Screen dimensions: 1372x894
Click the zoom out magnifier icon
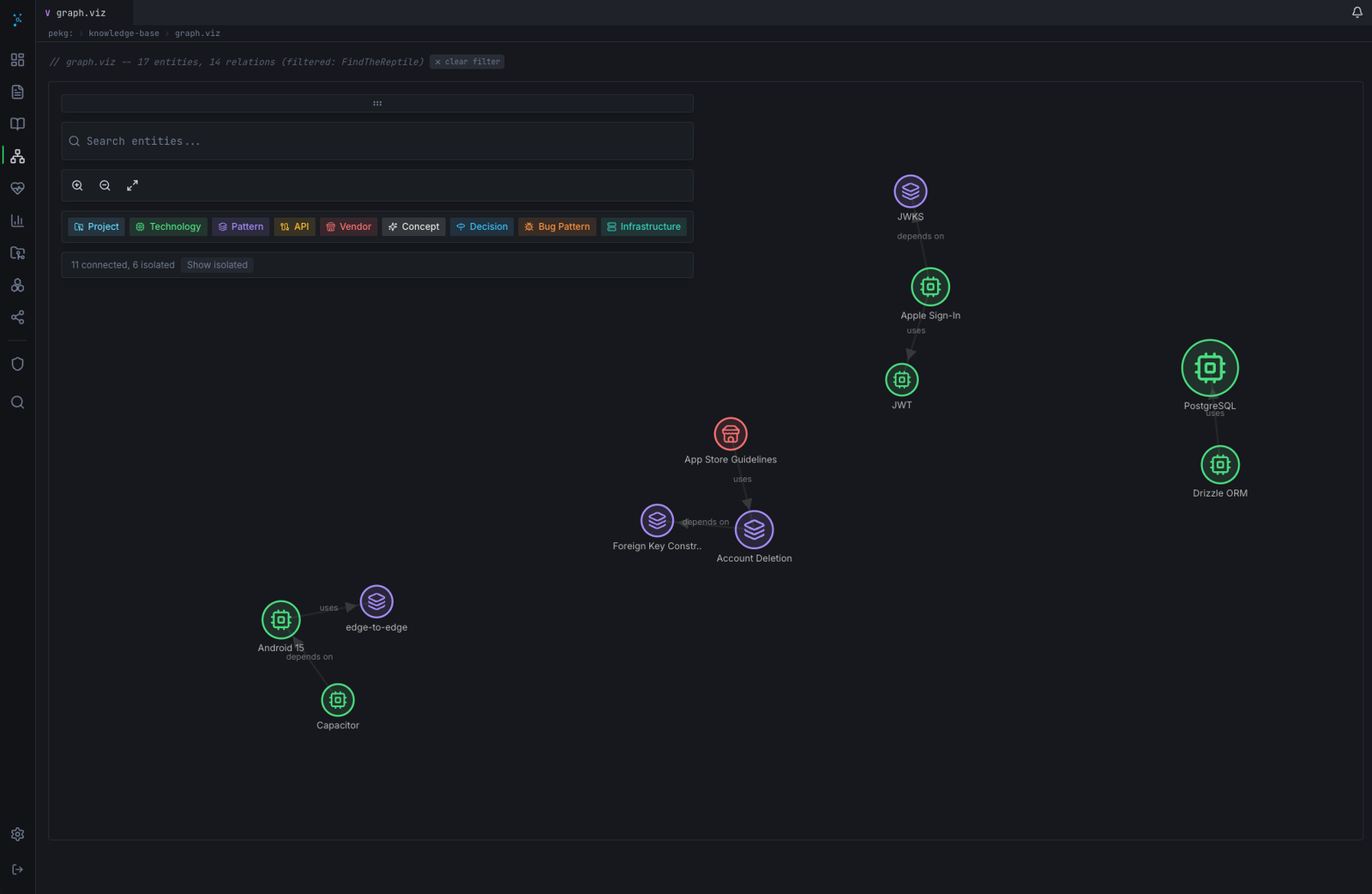pos(105,185)
